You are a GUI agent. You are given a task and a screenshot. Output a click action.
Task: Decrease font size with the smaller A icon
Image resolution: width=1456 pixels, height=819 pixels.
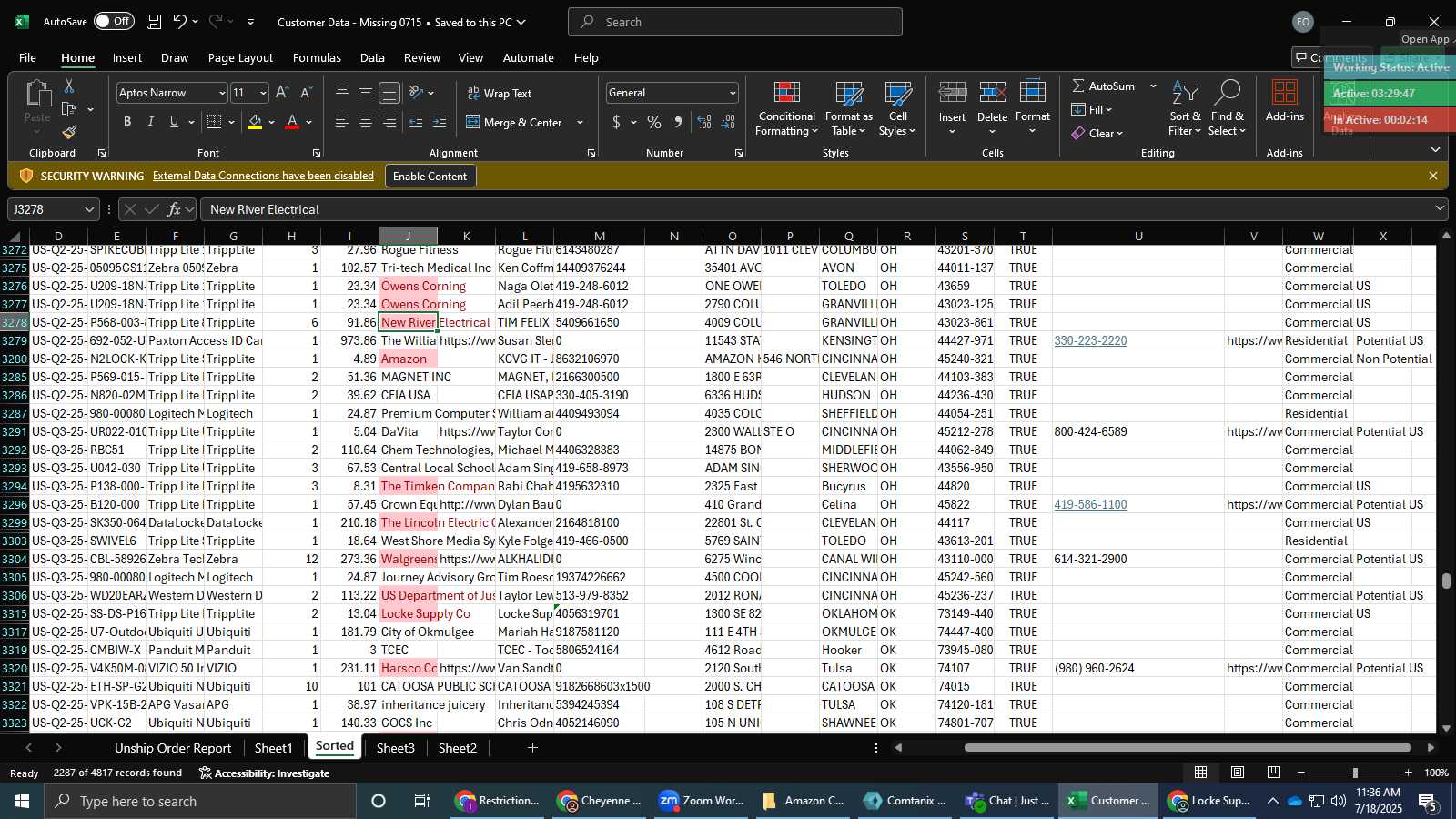click(306, 93)
